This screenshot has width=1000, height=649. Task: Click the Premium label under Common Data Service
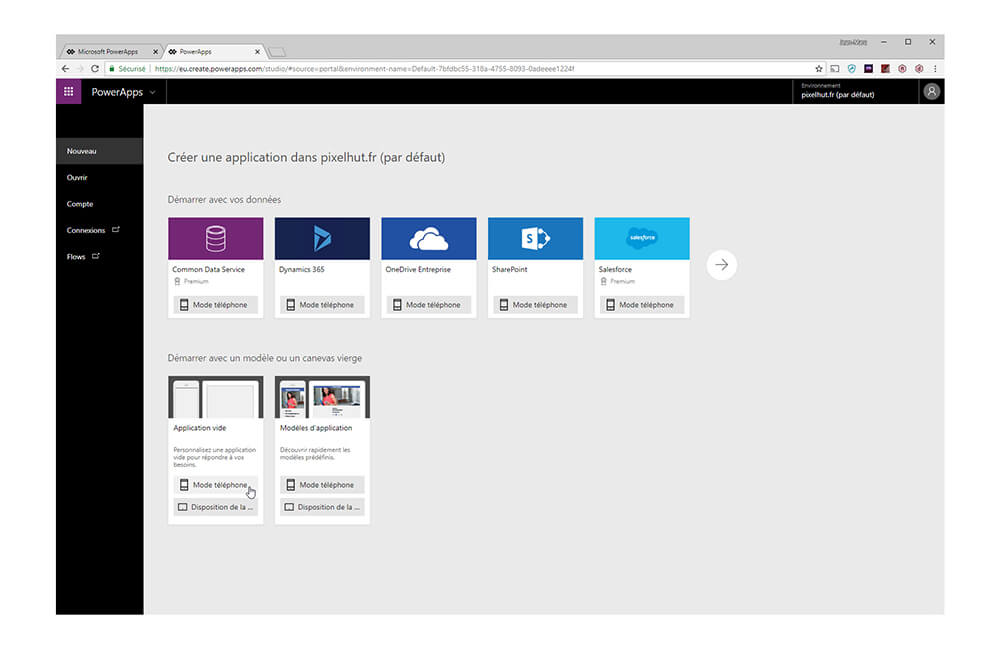point(196,281)
